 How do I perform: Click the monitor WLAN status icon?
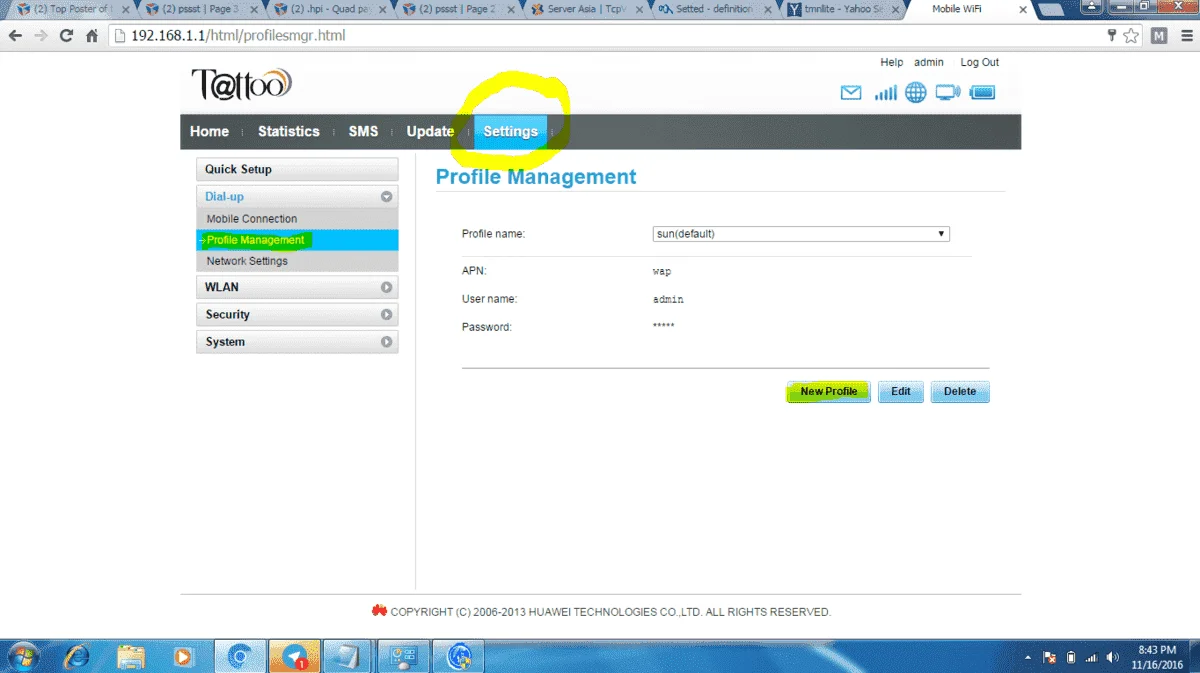[947, 93]
